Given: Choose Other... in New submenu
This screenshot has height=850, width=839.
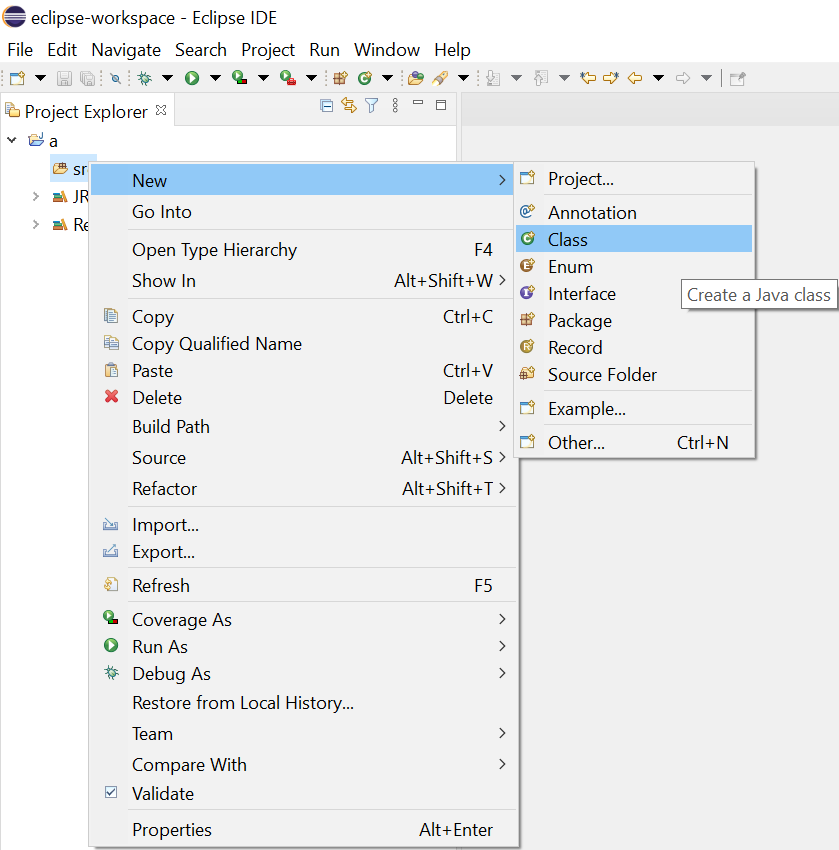Looking at the screenshot, I should click(634, 442).
